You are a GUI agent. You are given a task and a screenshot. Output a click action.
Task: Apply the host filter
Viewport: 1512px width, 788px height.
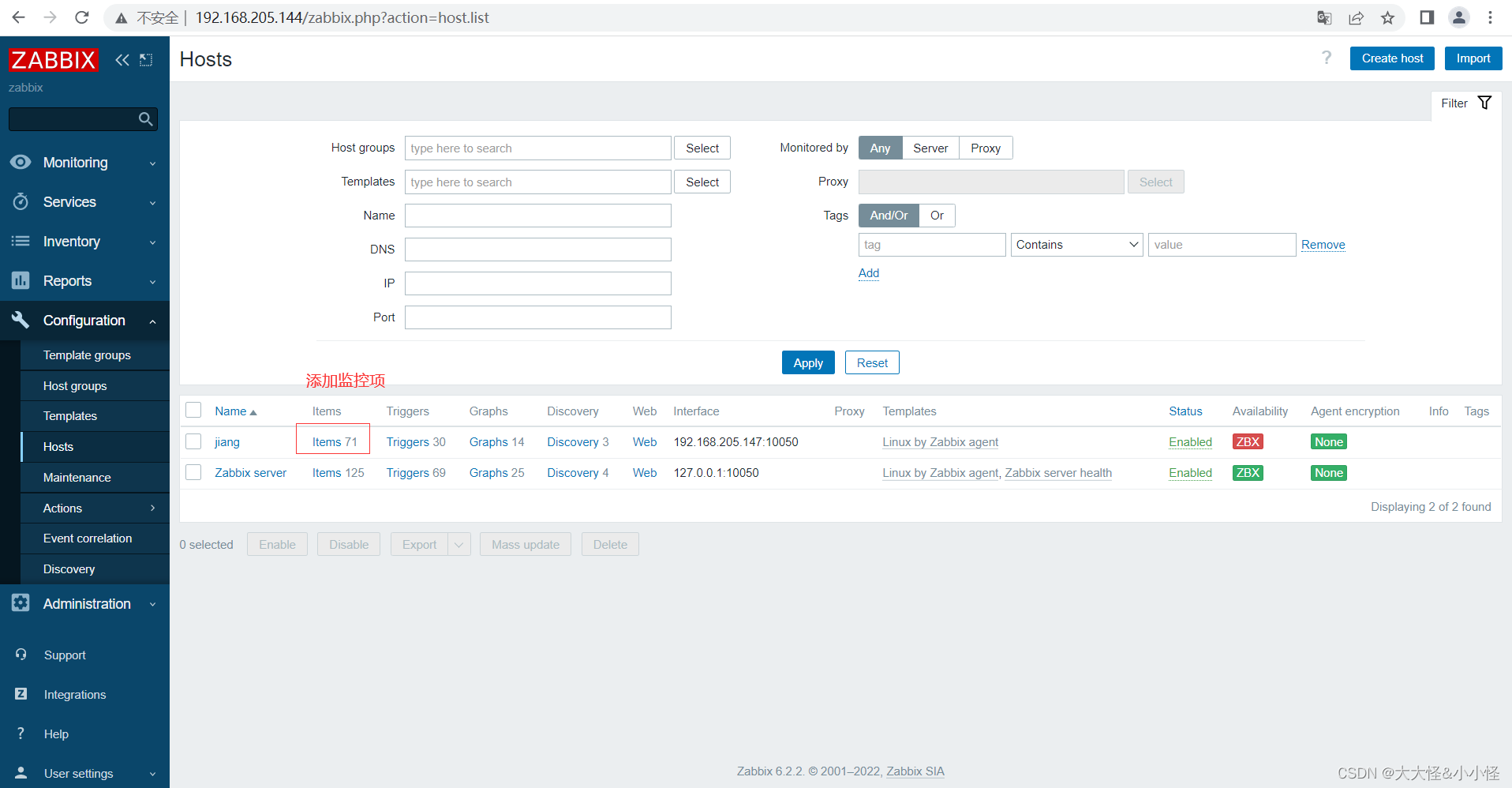click(808, 362)
